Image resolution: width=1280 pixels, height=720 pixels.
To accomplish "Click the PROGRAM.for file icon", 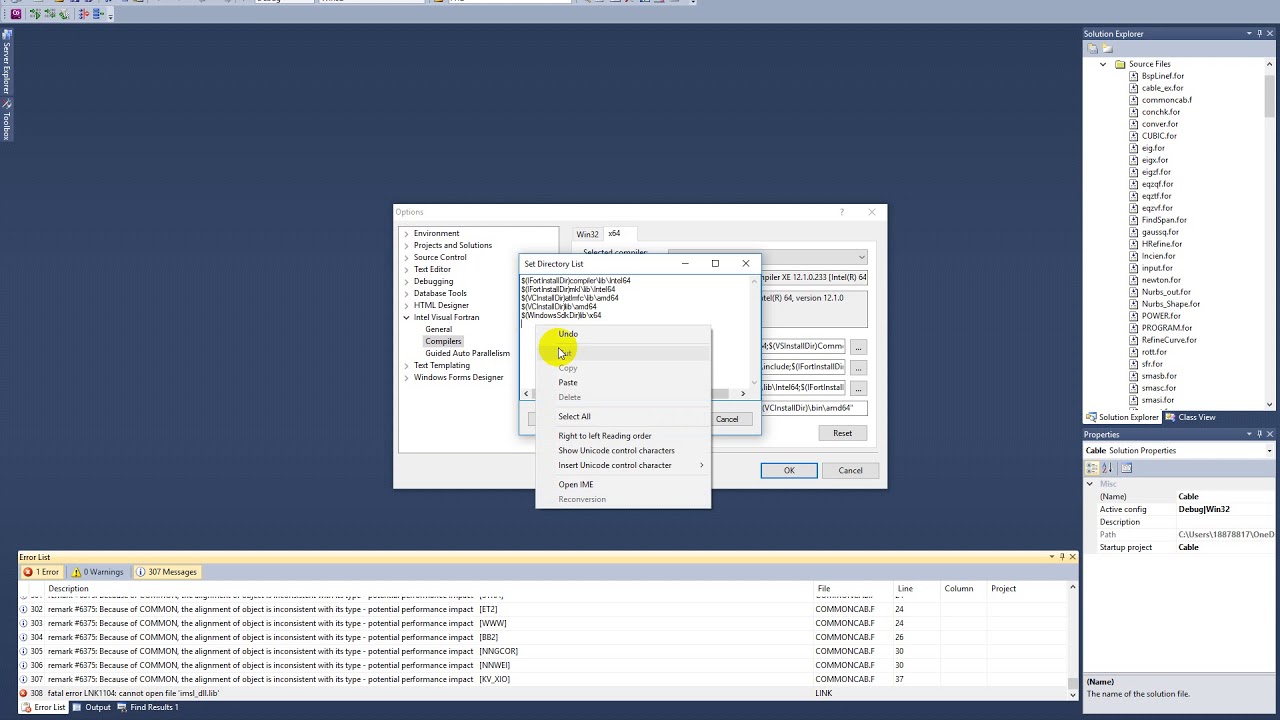I will 1133,328.
